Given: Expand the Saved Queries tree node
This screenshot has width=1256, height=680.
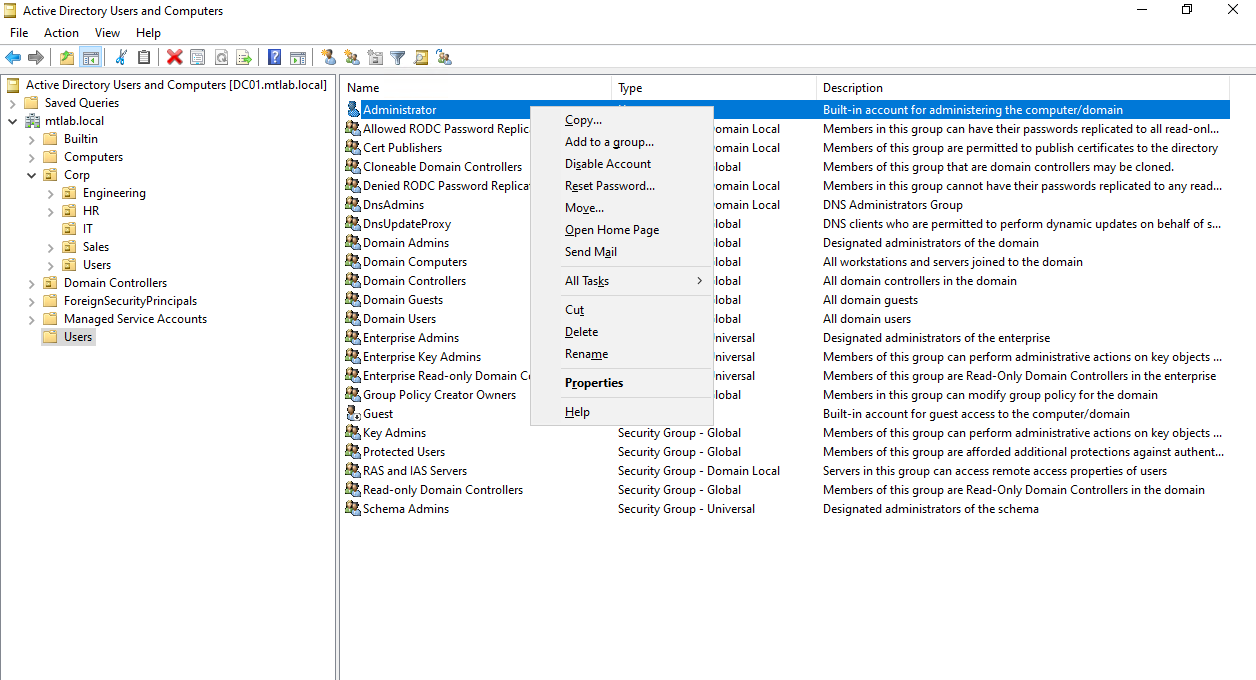Looking at the screenshot, I should 12,103.
